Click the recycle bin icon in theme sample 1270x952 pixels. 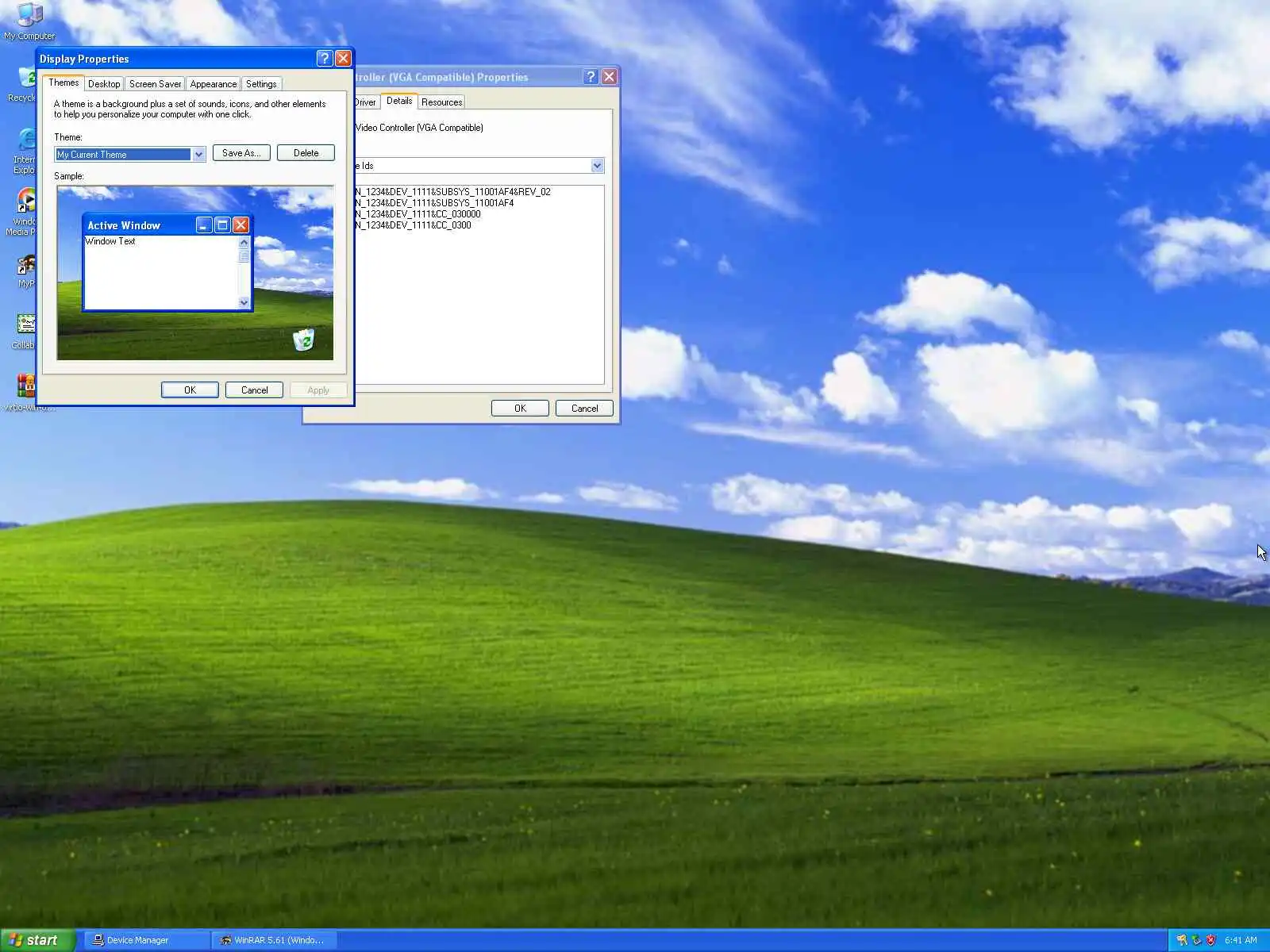[303, 340]
